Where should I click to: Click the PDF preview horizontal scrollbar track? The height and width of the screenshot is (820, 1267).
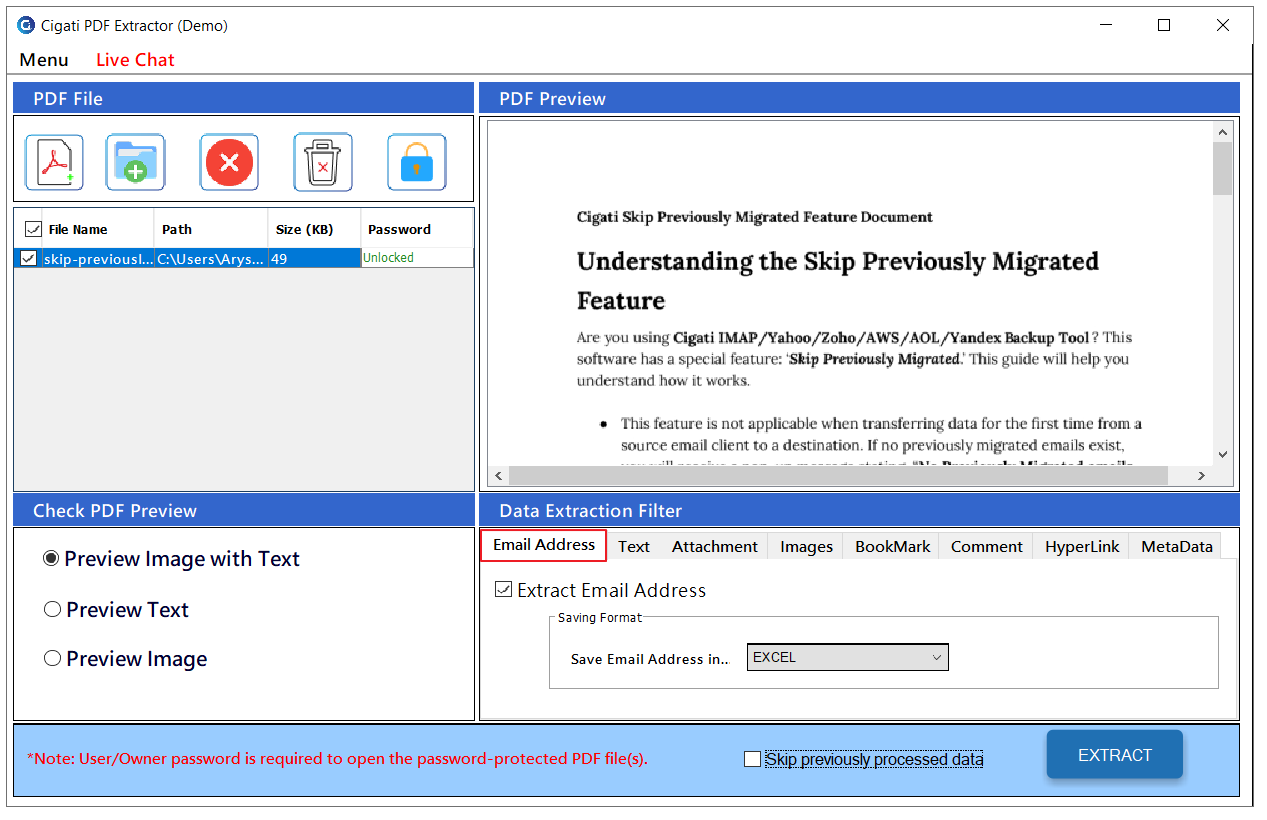coord(851,477)
